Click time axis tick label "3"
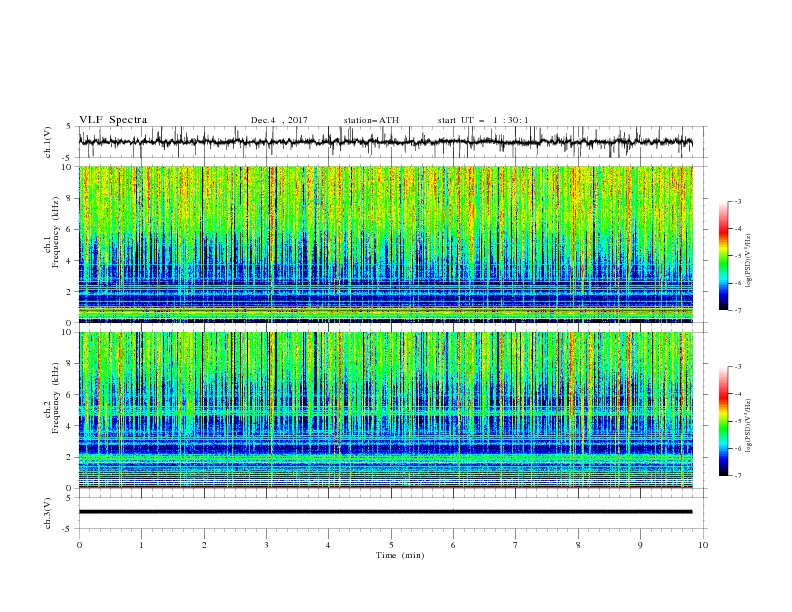Viewport: 792px width, 612px height. coord(266,545)
